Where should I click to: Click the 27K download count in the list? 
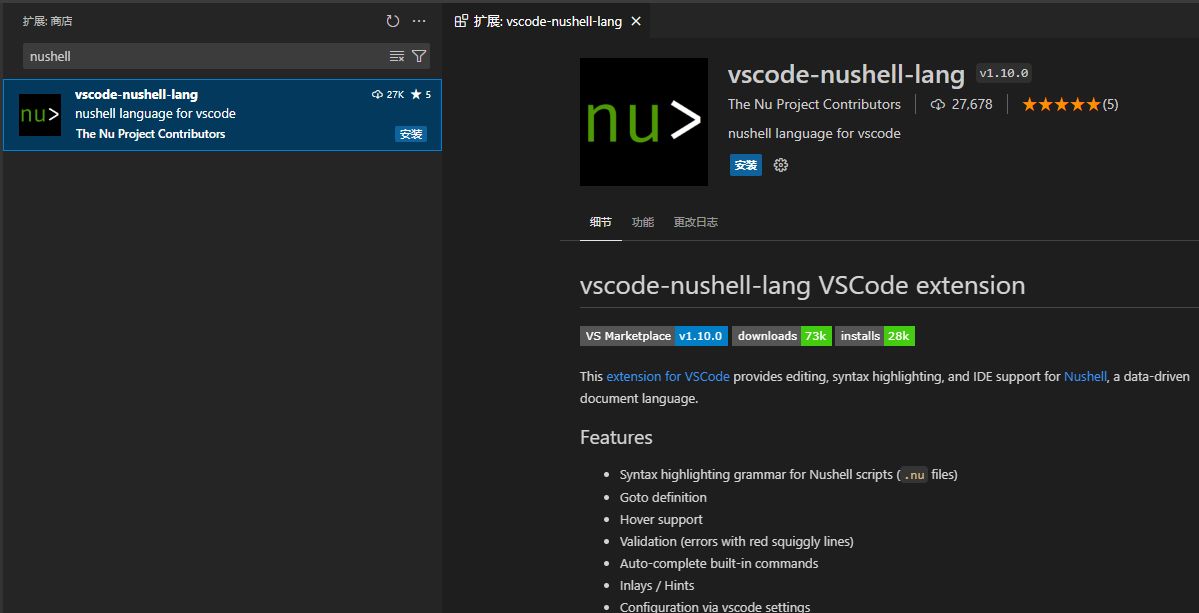click(388, 95)
